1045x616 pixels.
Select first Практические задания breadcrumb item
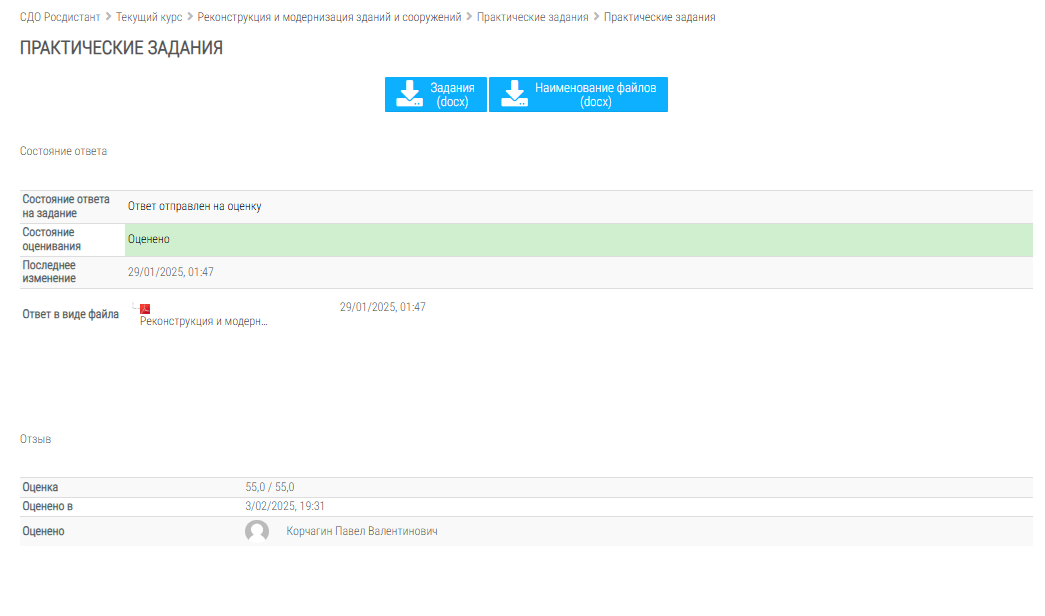pos(532,17)
